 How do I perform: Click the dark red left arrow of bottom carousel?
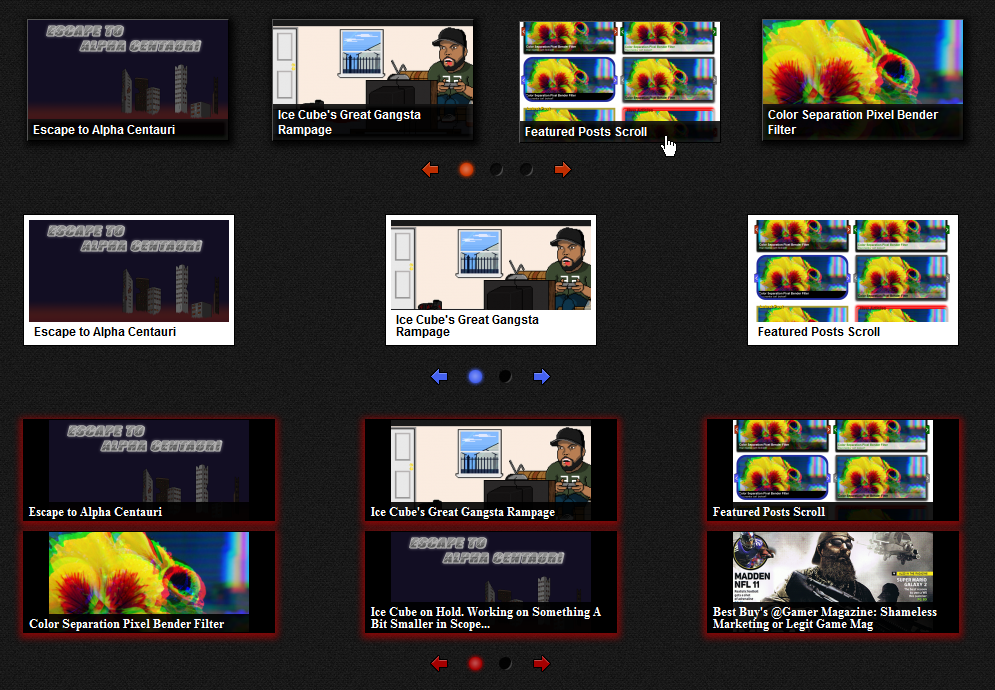(438, 664)
